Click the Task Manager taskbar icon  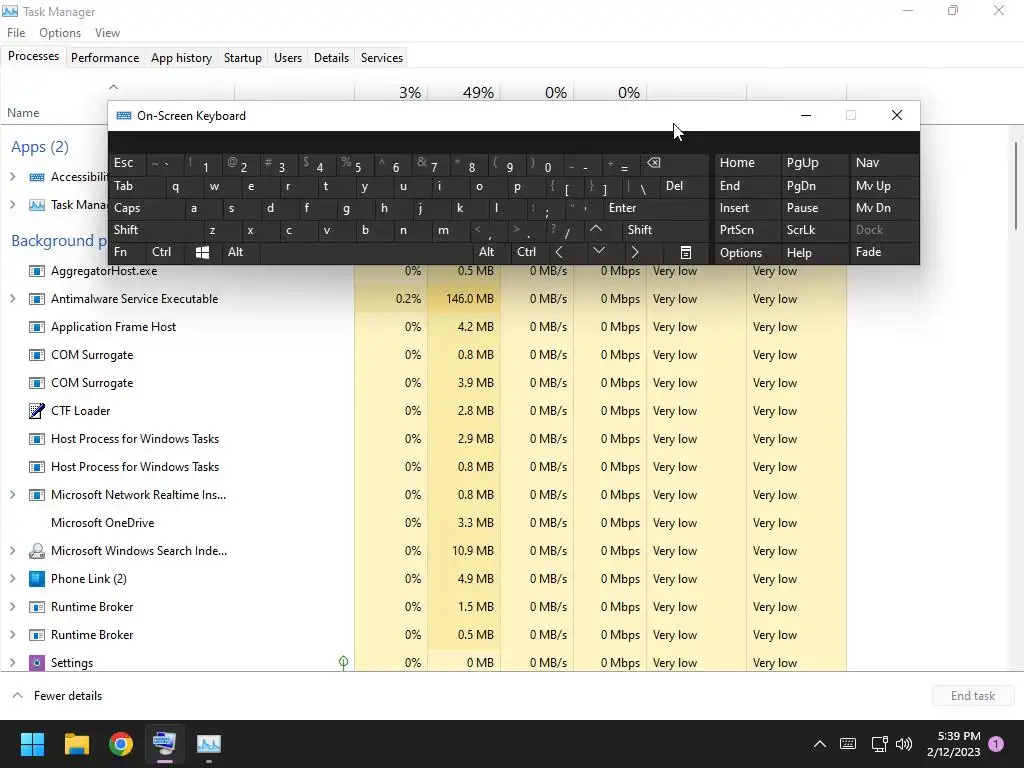click(209, 744)
